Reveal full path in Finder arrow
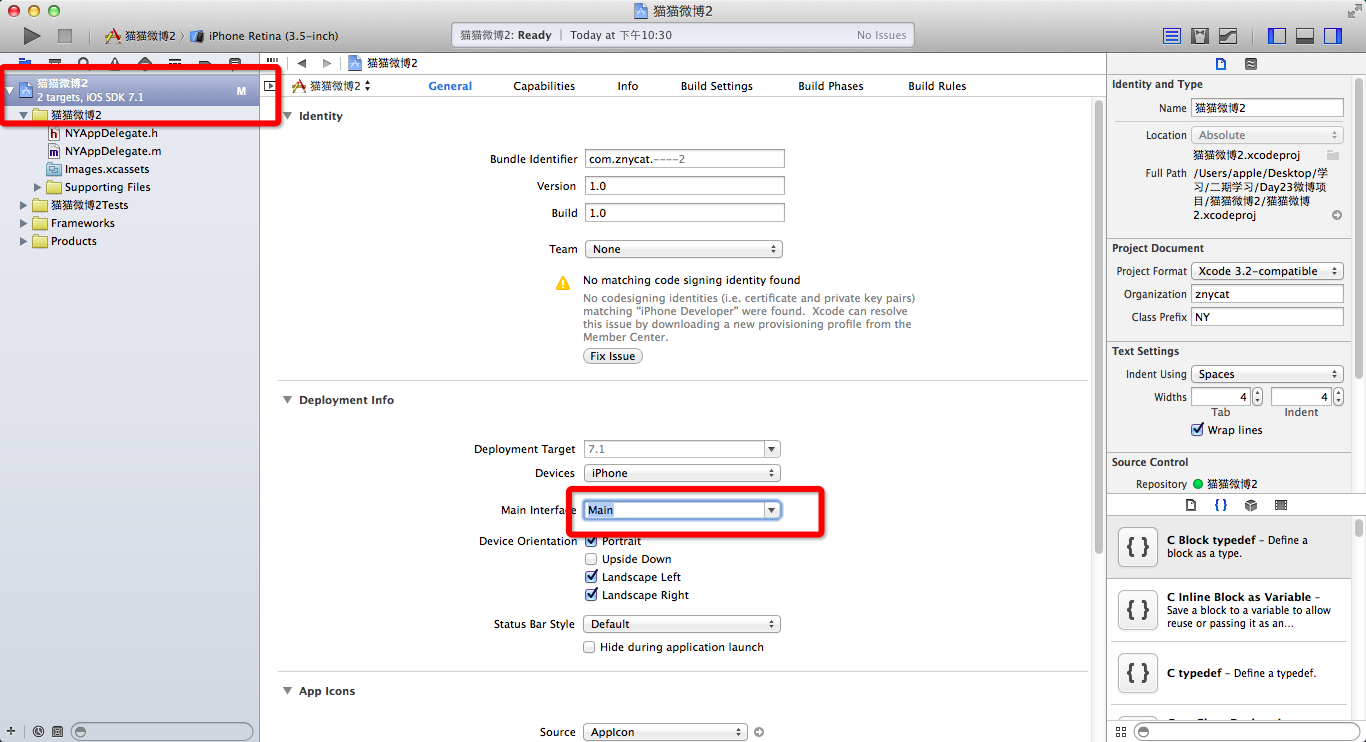Image resolution: width=1366 pixels, height=742 pixels. tap(1337, 215)
